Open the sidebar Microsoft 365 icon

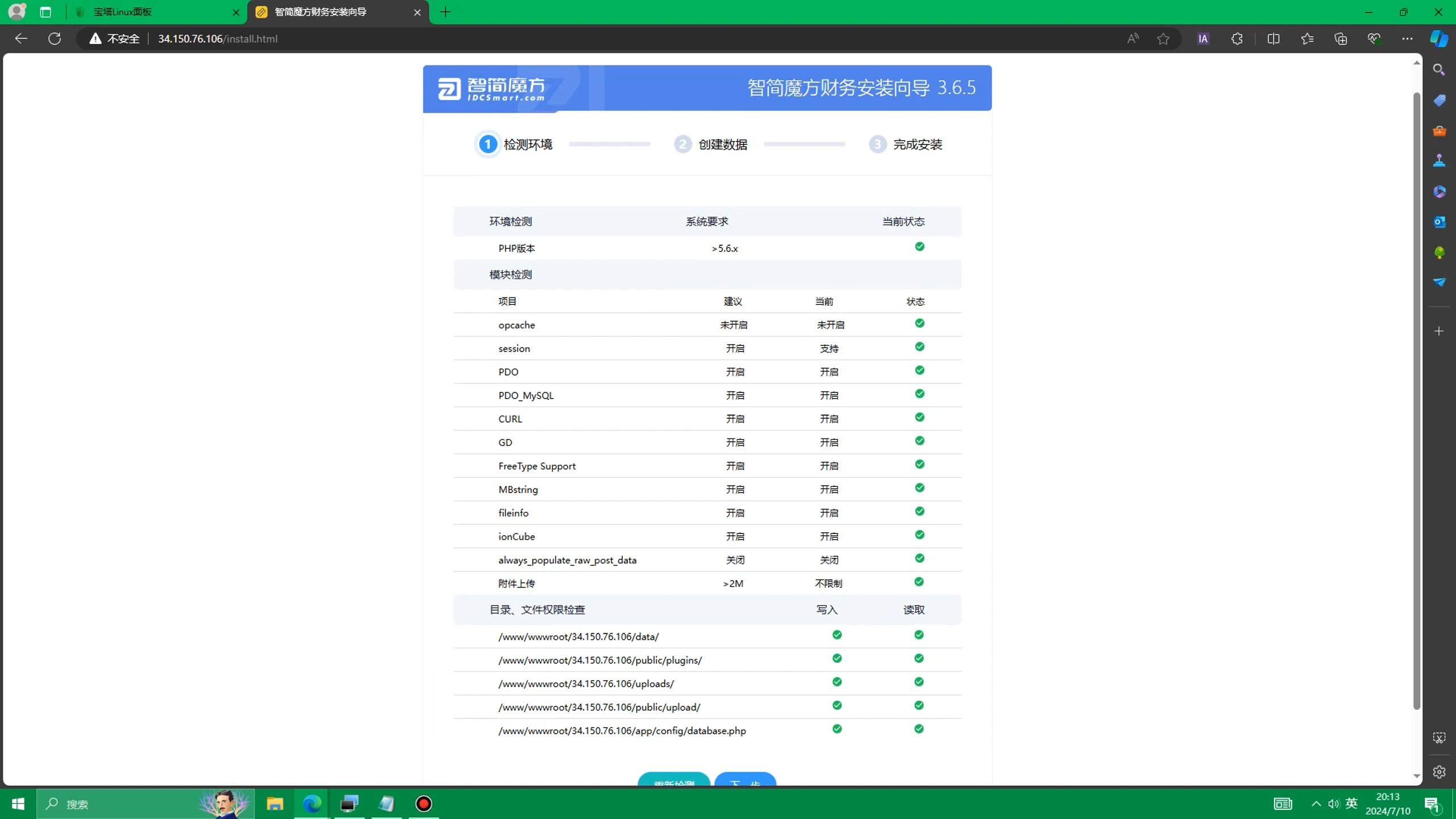click(1439, 192)
